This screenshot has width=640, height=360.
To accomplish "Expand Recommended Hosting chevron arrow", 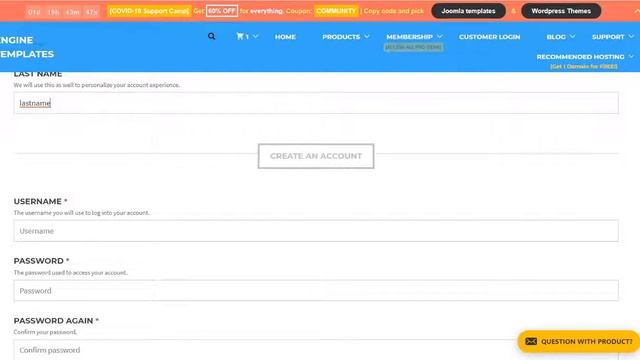I will (631, 57).
